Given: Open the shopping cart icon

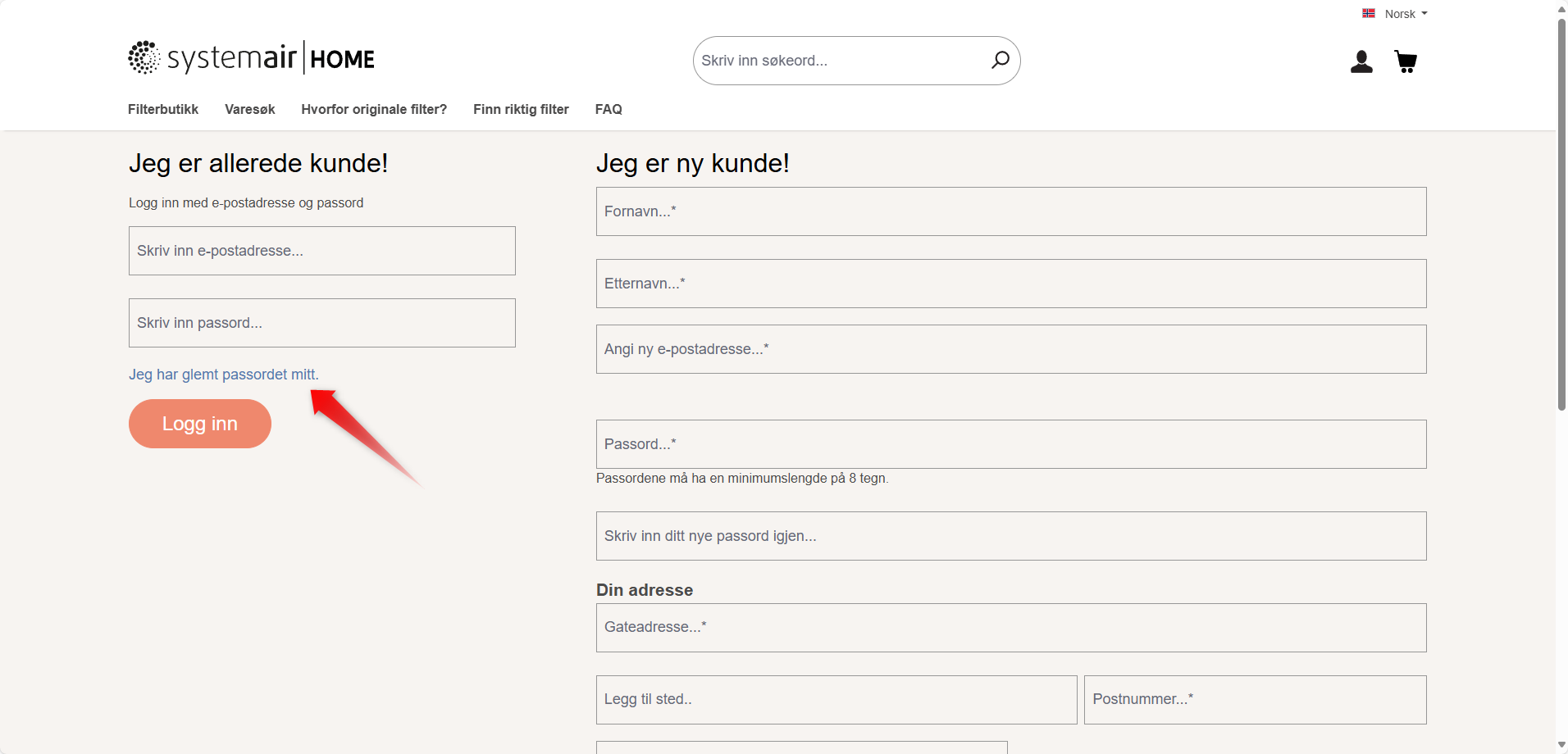Looking at the screenshot, I should pos(1406,61).
